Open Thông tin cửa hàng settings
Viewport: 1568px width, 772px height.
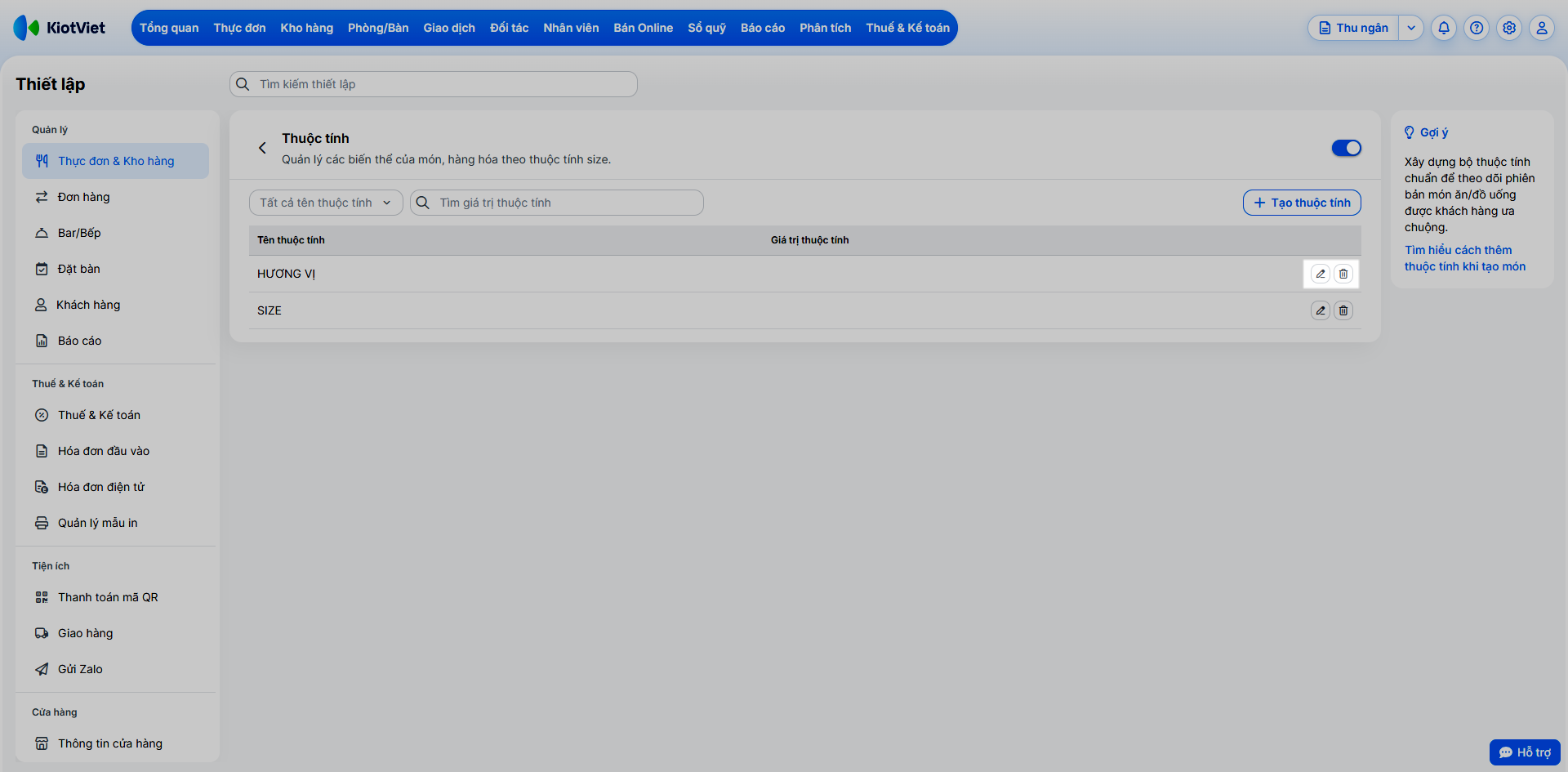(115, 743)
